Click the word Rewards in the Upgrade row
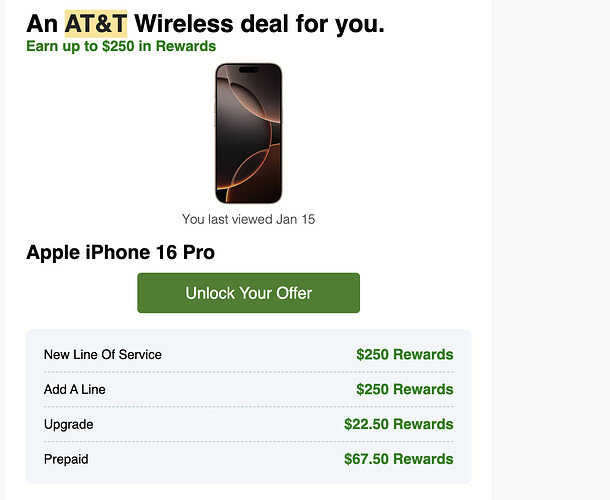This screenshot has width=610, height=500. 423,424
